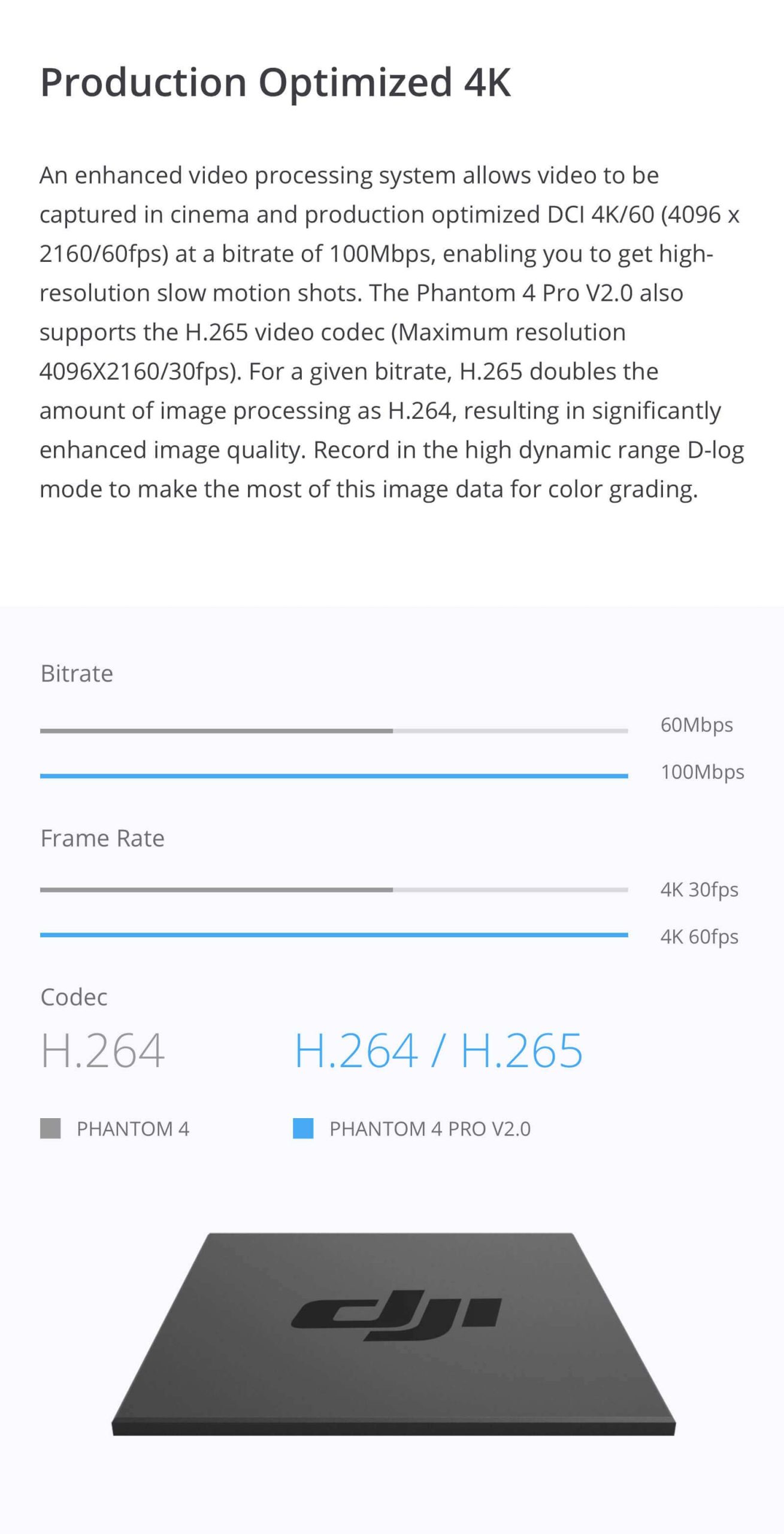Click the blue H.264 / H.265 codec text
This screenshot has height=1534, width=784.
click(438, 1050)
